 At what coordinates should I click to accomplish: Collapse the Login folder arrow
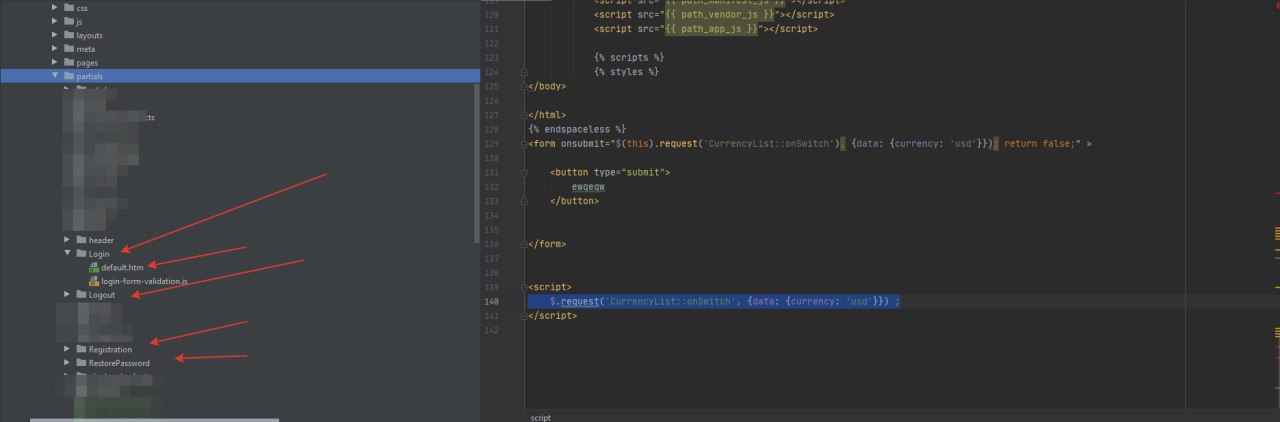(68, 254)
